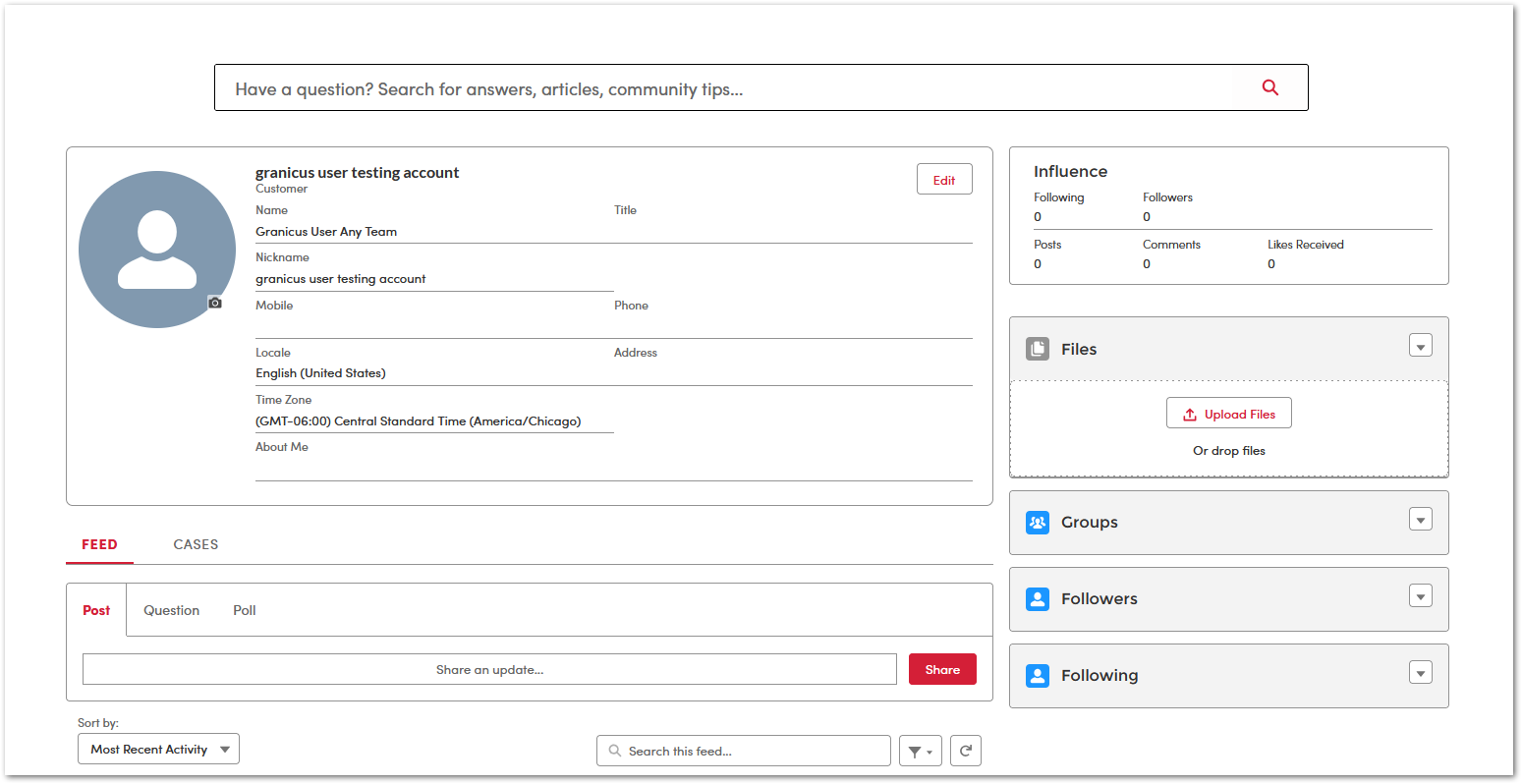The image size is (1522, 784).
Task: Select the Question tab
Action: [171, 610]
